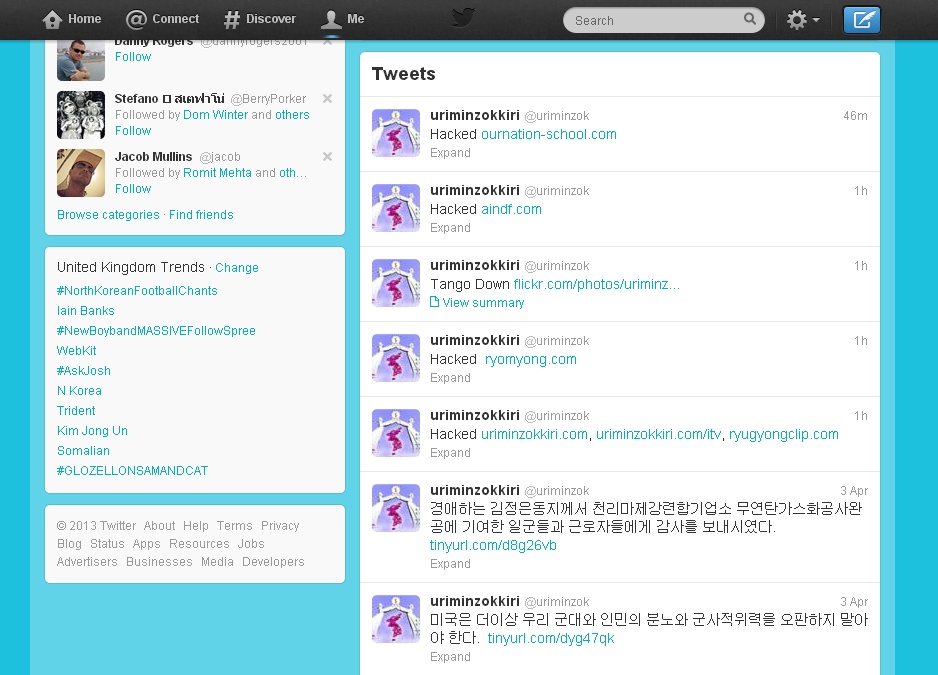Expand the 'Hacked ryomyong.com' tweet
The width and height of the screenshot is (938, 675).
pyautogui.click(x=450, y=378)
